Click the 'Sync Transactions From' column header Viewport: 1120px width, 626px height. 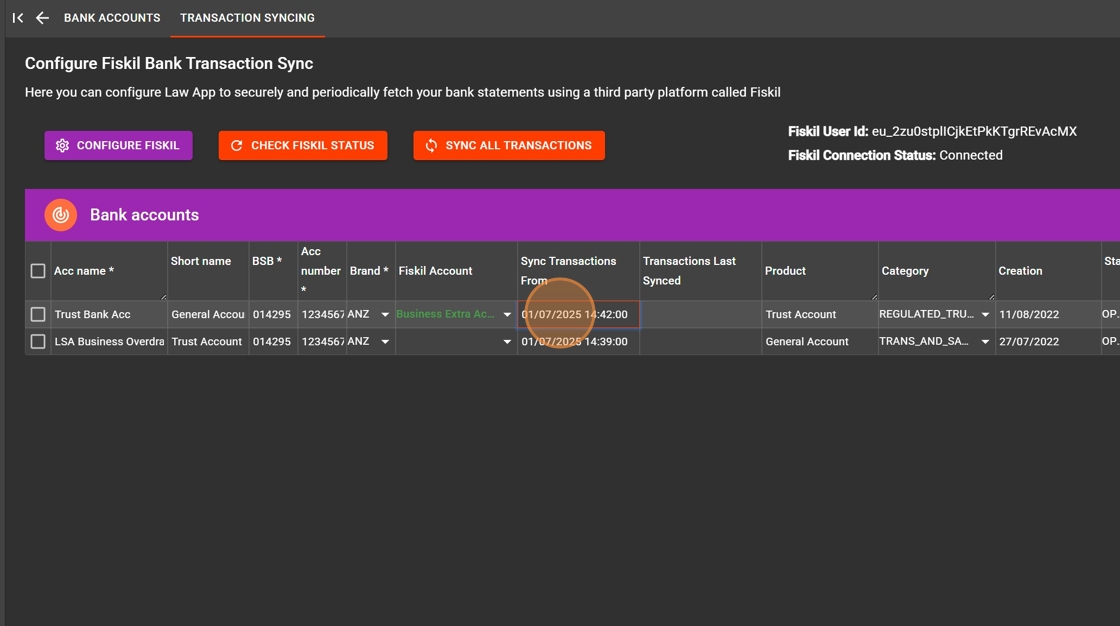pos(578,271)
